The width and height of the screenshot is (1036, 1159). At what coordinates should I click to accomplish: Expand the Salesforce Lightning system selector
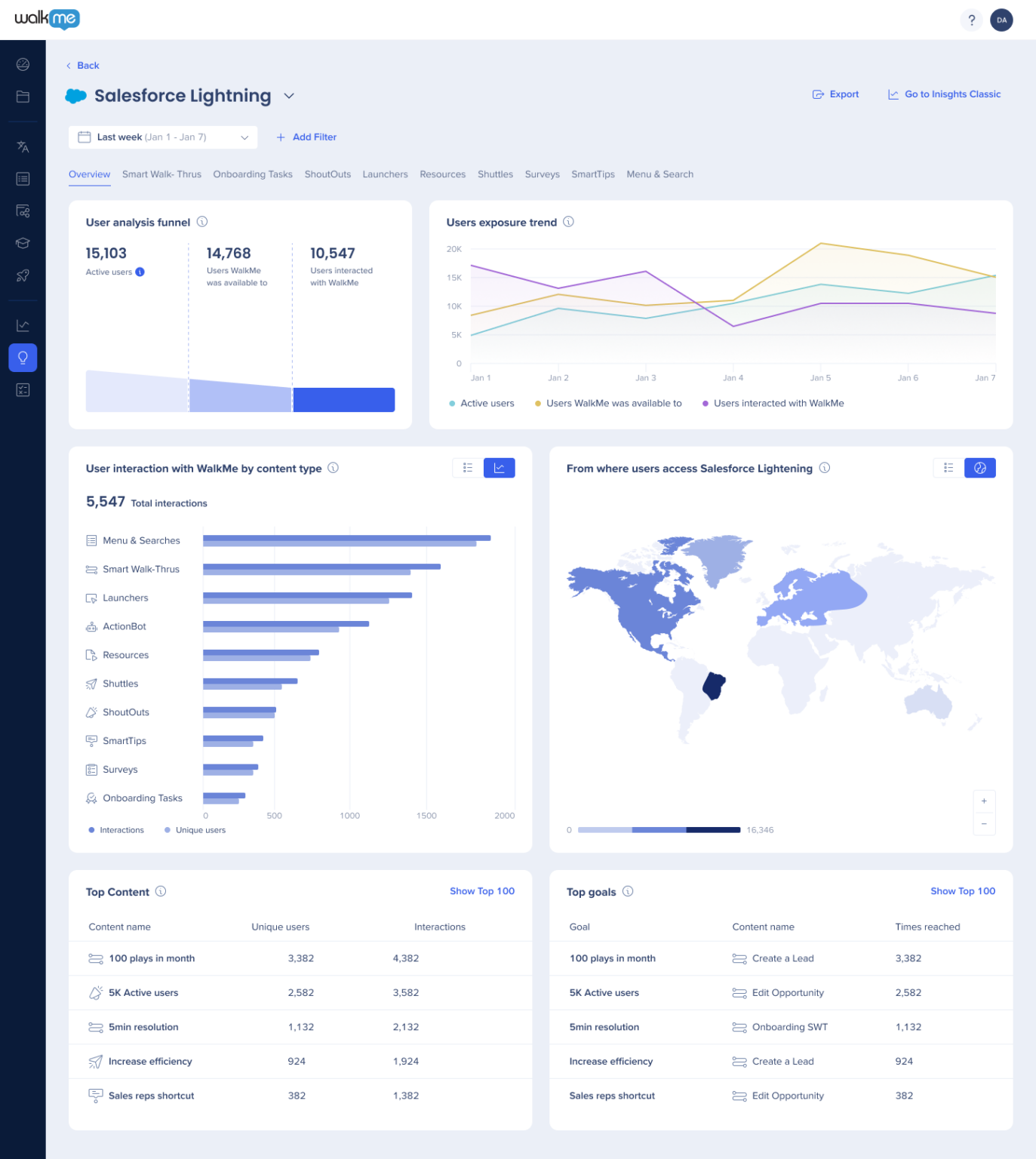(x=288, y=96)
